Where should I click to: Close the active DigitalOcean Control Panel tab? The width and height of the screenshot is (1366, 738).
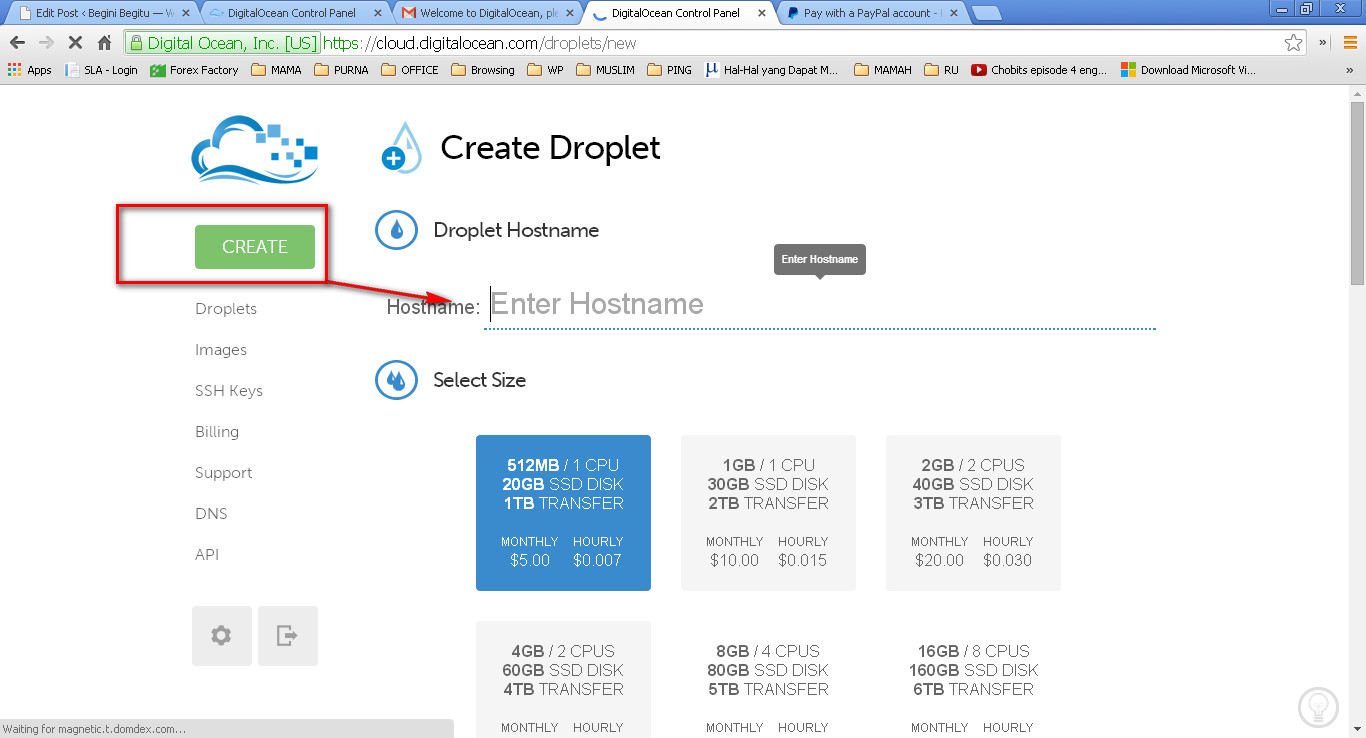[x=761, y=13]
